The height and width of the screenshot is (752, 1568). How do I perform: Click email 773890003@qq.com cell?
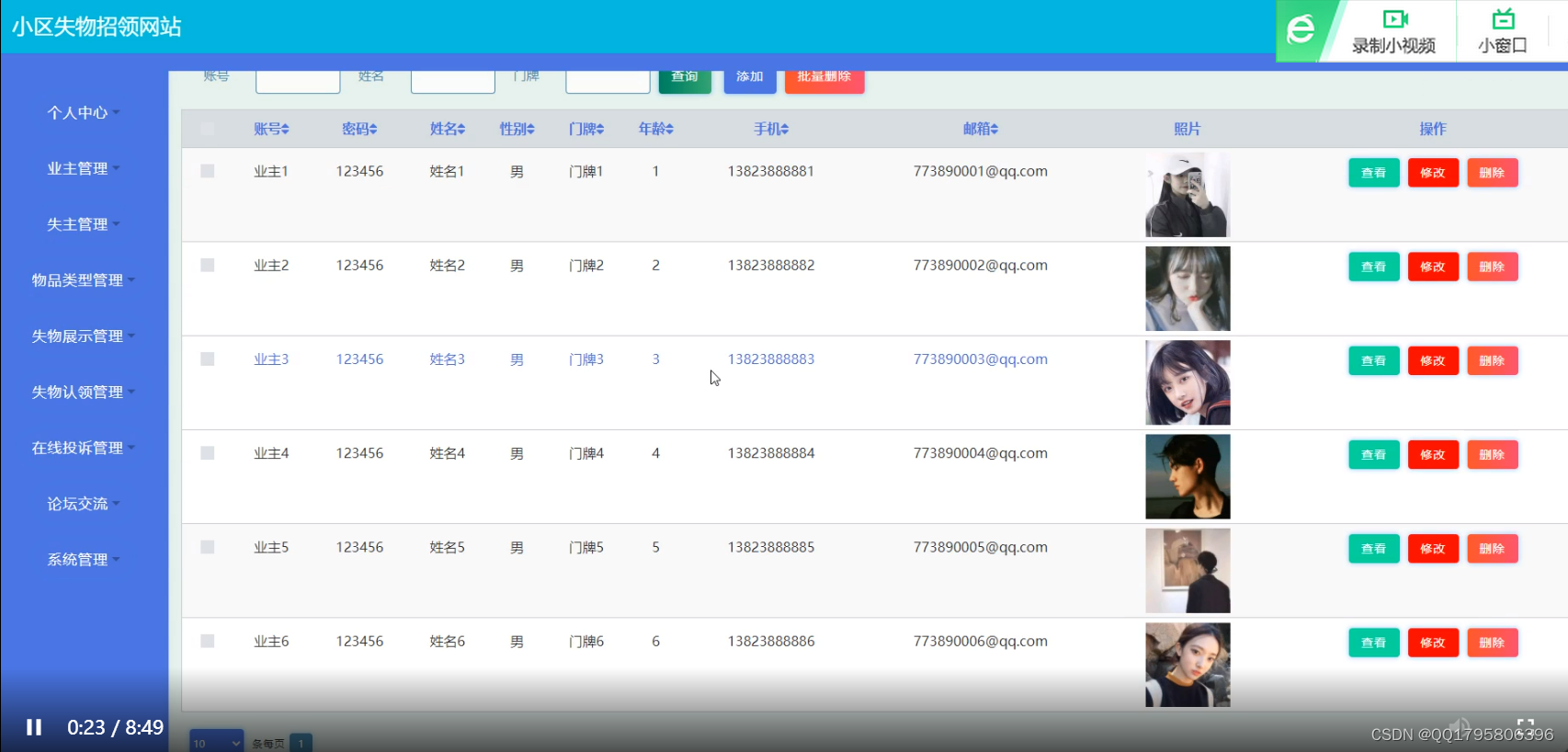(x=981, y=359)
